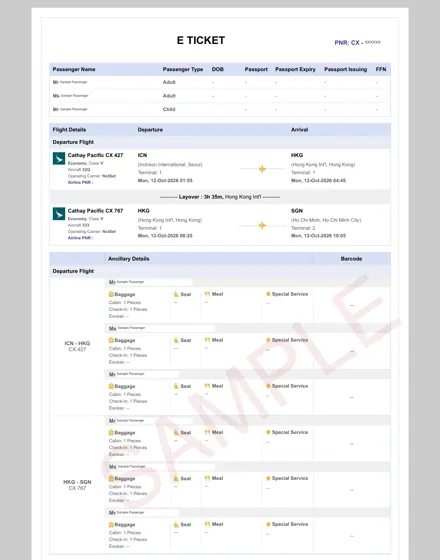Viewport: 440px width, 560px height.
Task: Open the Airline PNR link under CX 427
Action: pyautogui.click(x=80, y=182)
